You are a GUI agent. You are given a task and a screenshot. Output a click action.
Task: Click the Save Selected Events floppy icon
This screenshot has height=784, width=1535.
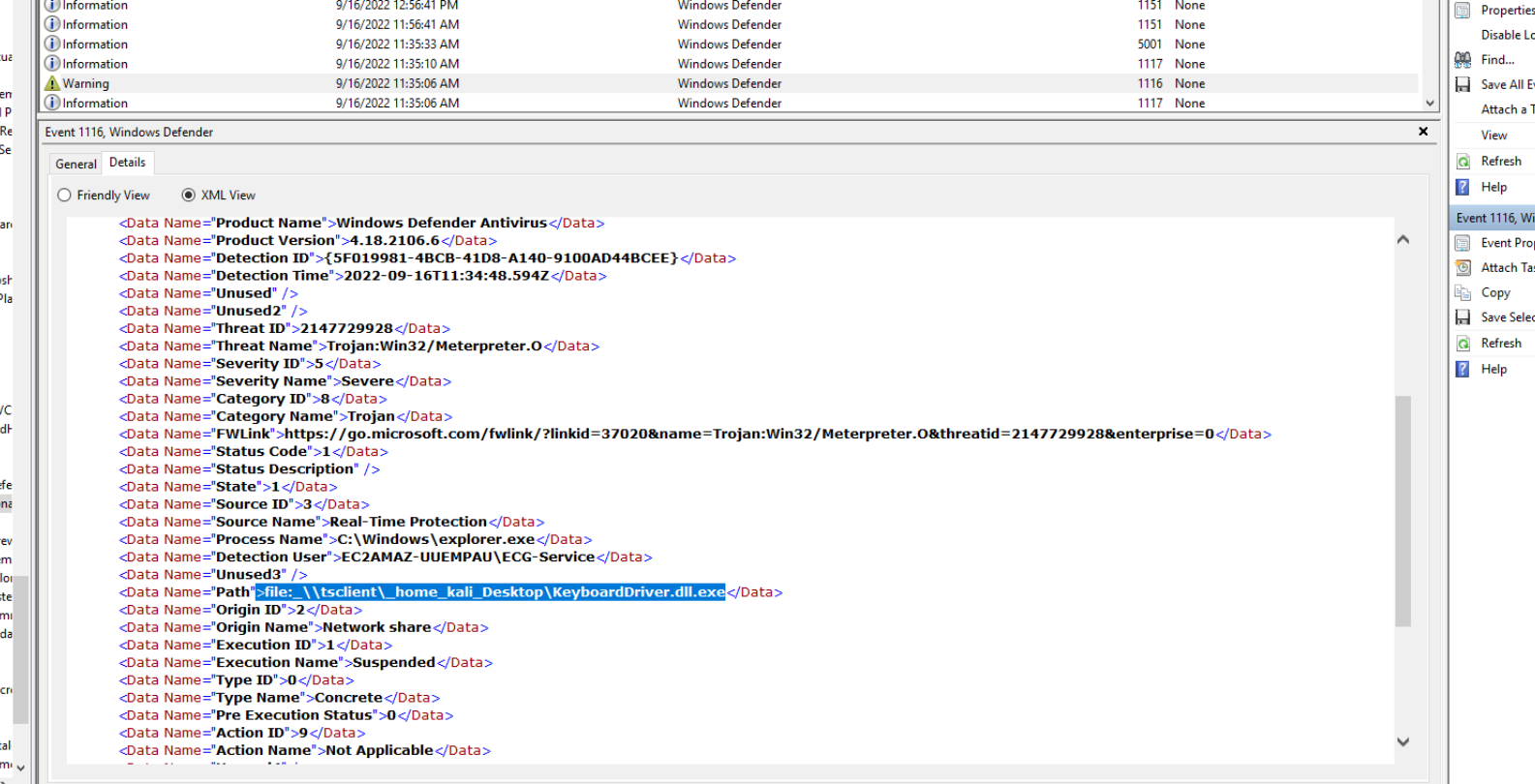click(1462, 317)
